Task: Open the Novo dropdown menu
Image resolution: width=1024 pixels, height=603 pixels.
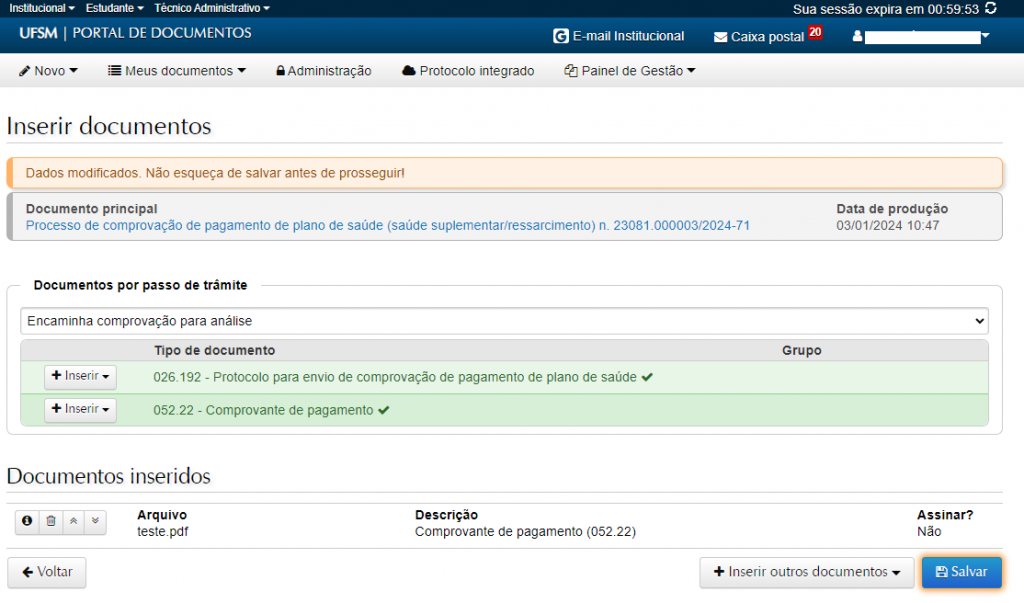Action: pos(48,71)
